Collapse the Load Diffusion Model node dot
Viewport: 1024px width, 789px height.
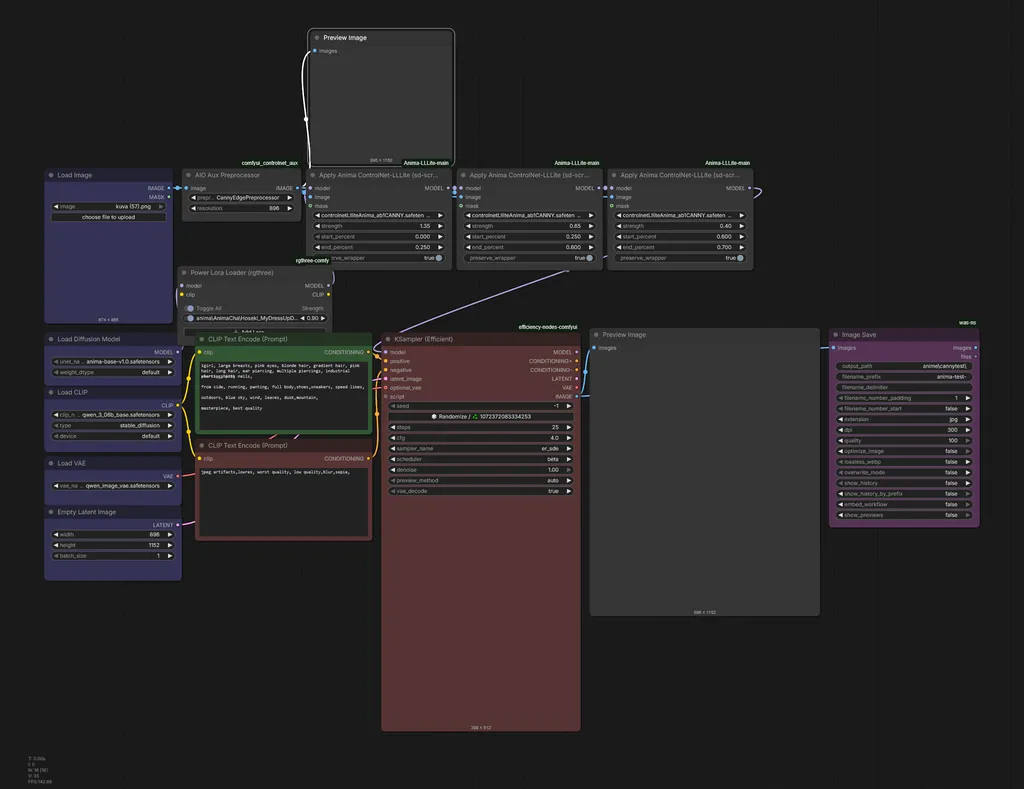click(x=51, y=339)
